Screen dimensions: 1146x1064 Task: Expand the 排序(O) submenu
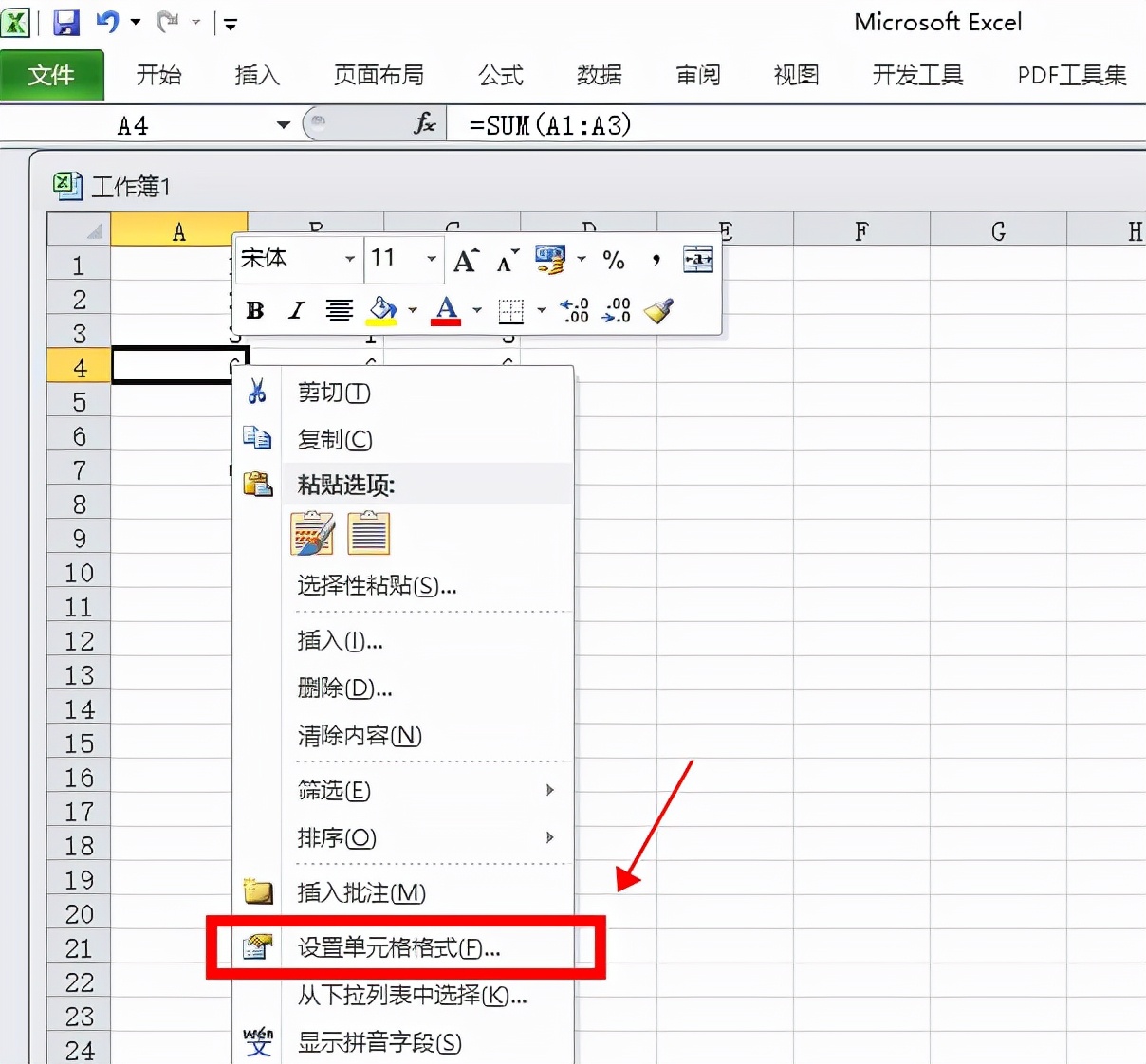coord(549,837)
